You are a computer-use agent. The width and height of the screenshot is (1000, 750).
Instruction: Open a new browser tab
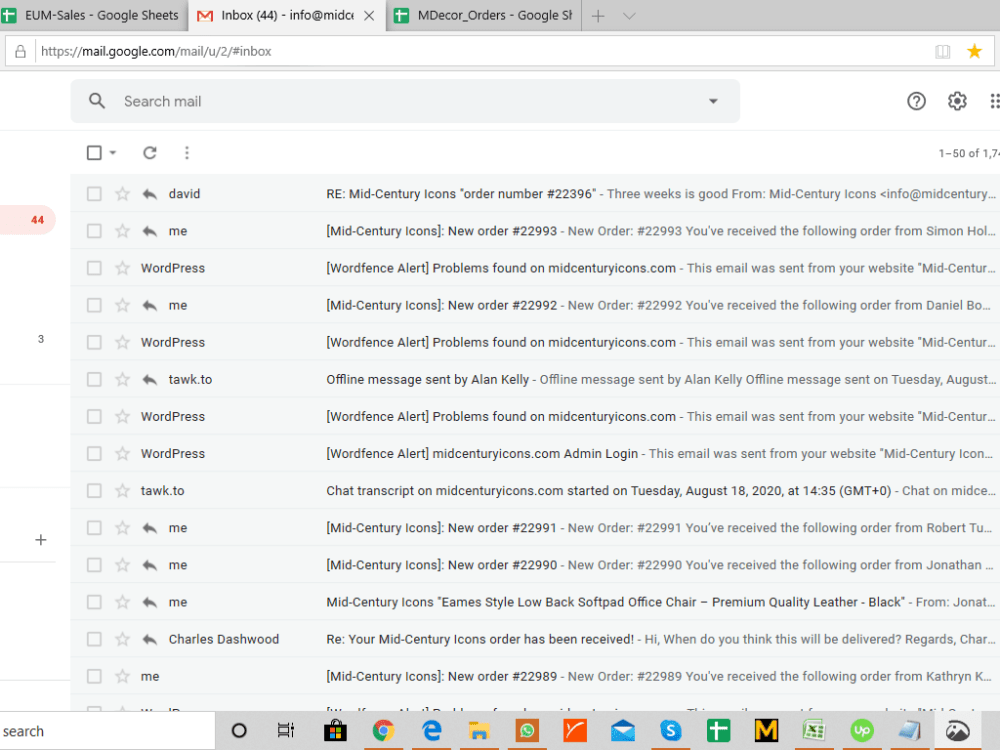598,16
